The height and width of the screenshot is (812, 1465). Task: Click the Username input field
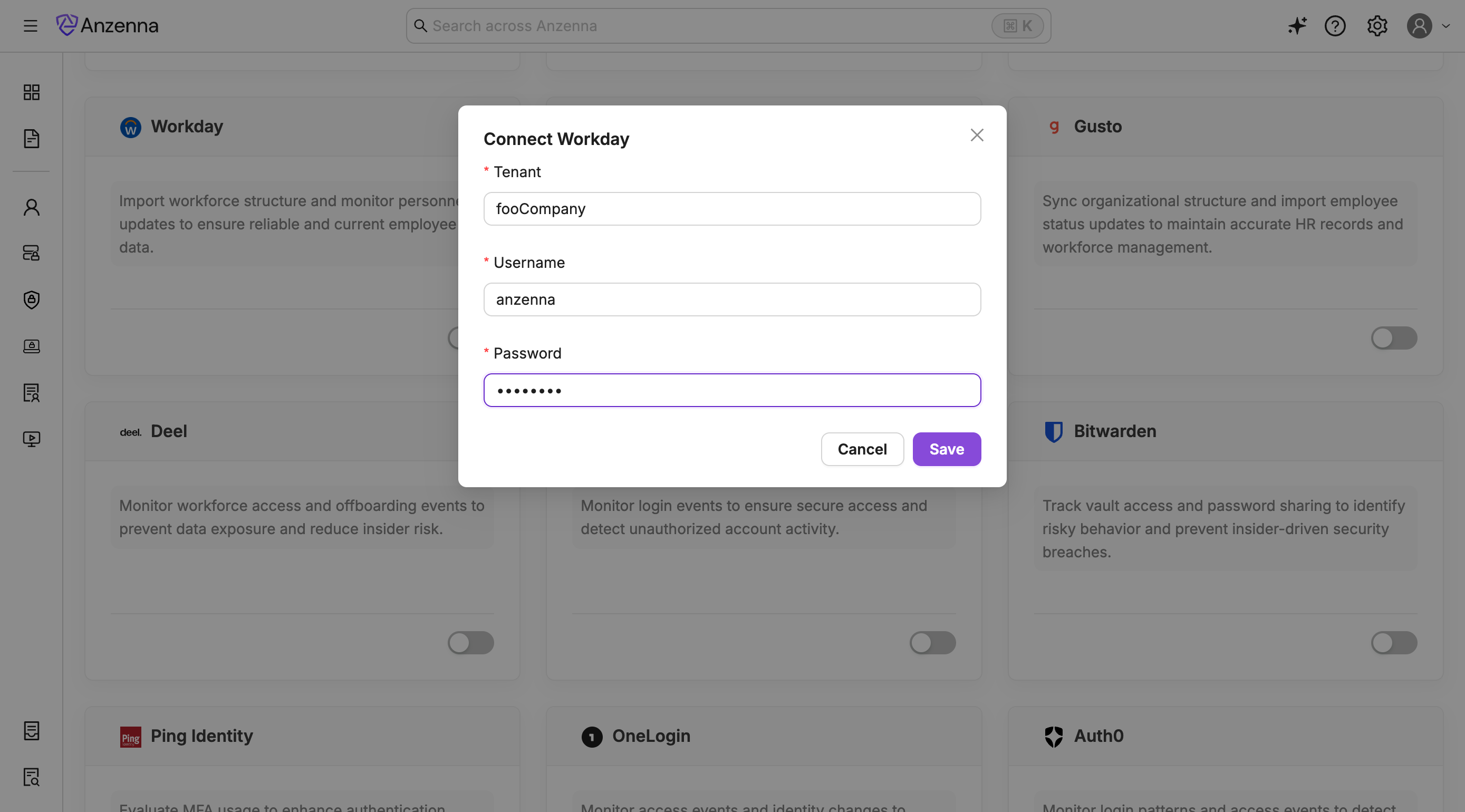pyautogui.click(x=732, y=299)
